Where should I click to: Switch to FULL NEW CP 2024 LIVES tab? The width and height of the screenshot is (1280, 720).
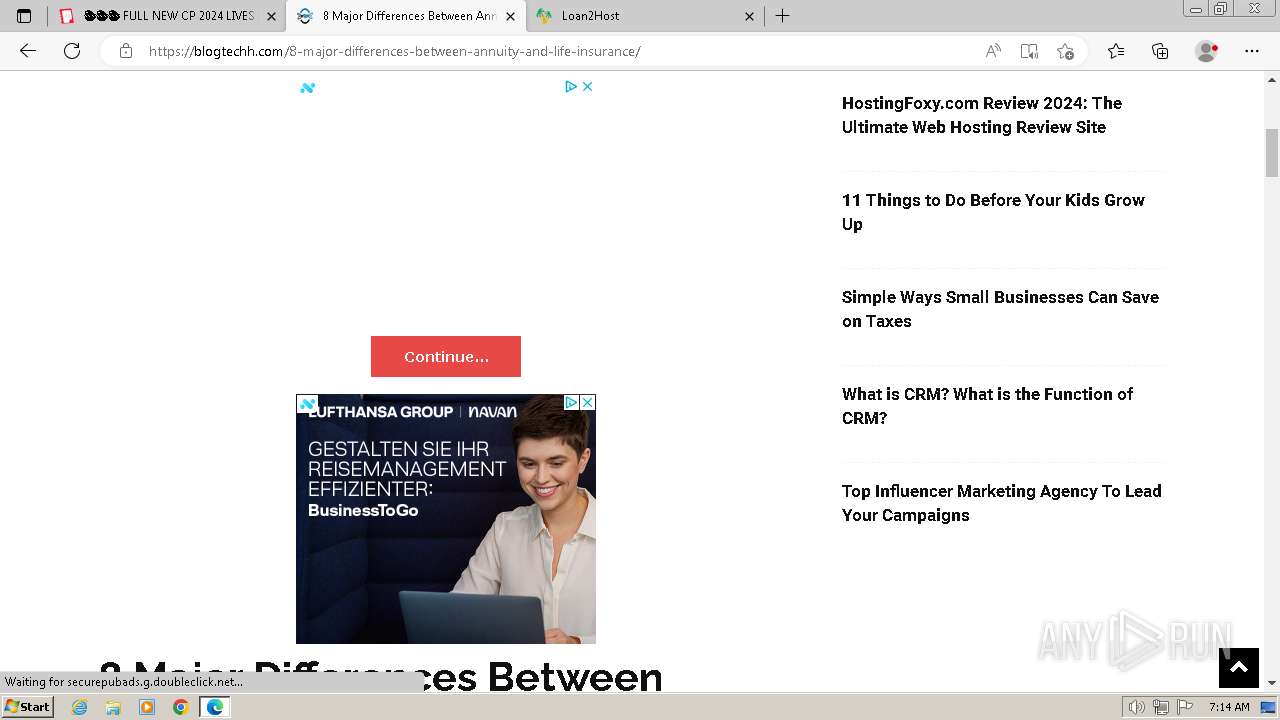click(x=167, y=16)
